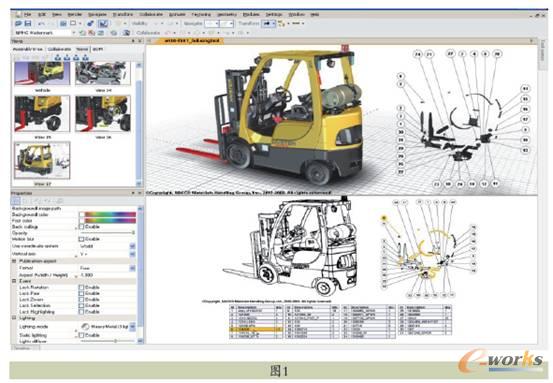Screen dimensions: 553x383
Task: Enable the Back culling checkbox
Action: click(x=81, y=226)
